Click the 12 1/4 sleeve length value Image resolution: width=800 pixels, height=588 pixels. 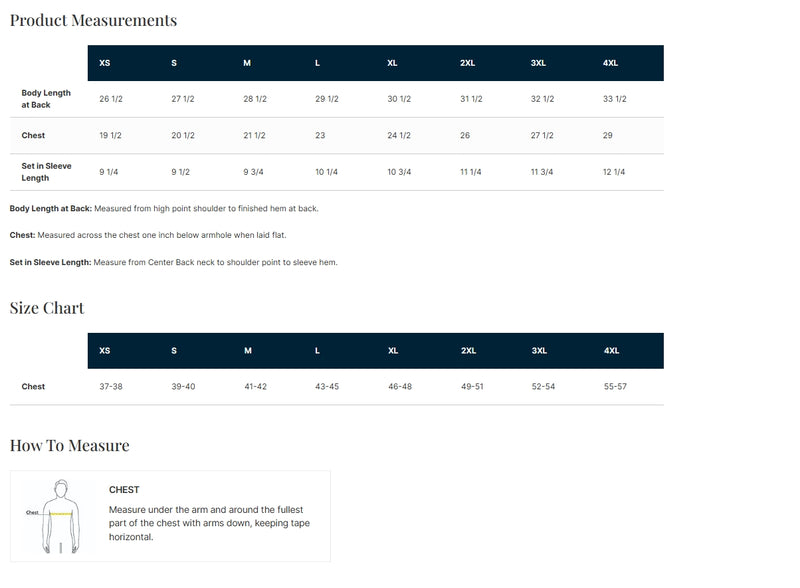[614, 172]
